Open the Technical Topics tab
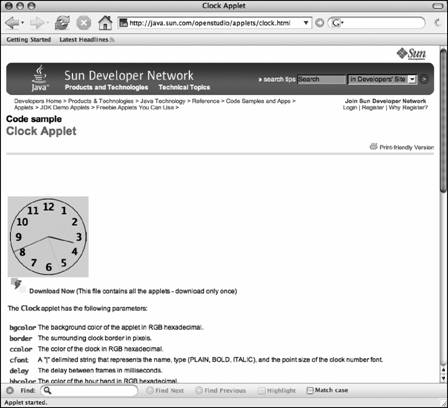Screen dimensions: 448x408 184,87
